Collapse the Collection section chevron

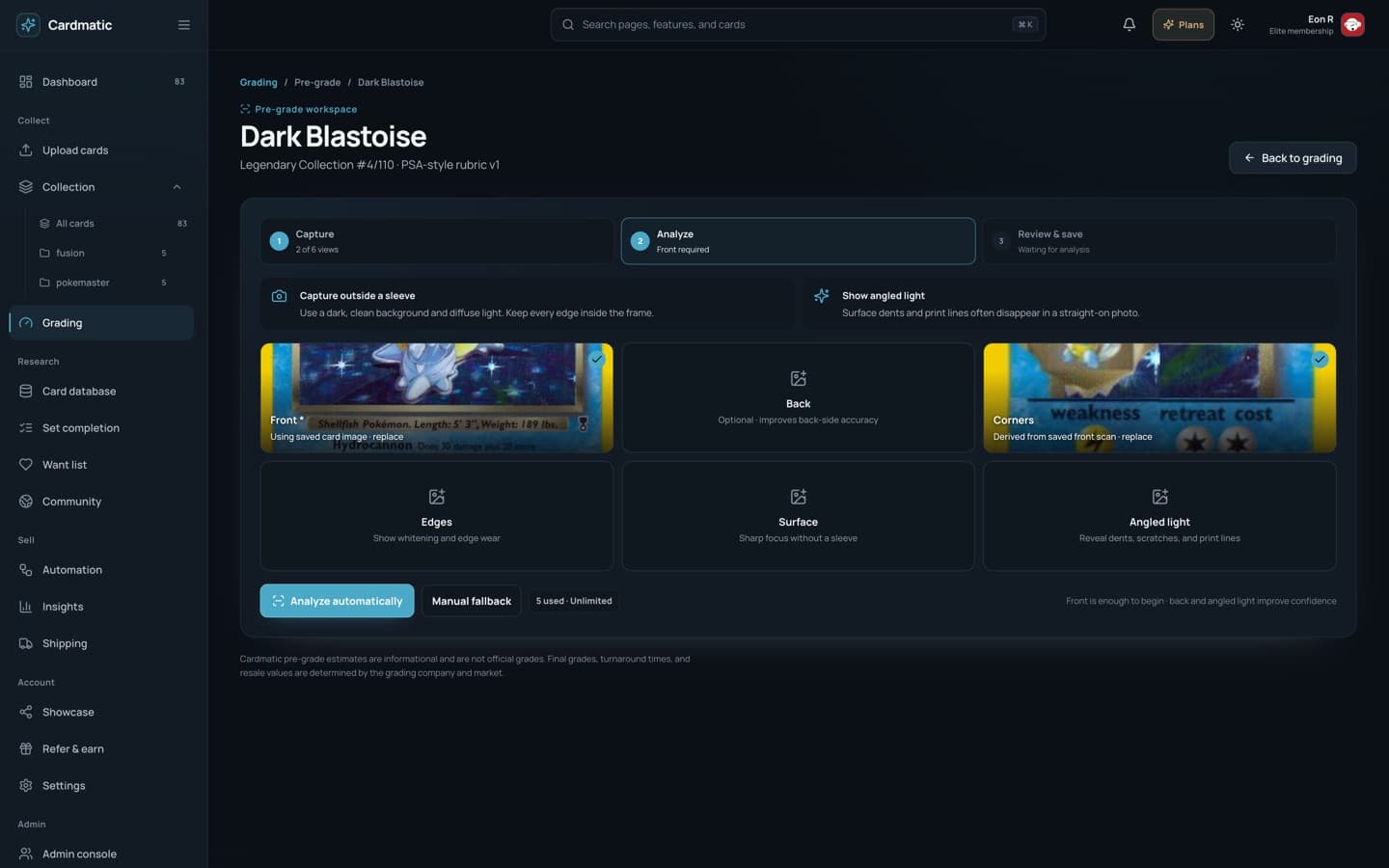coord(177,187)
